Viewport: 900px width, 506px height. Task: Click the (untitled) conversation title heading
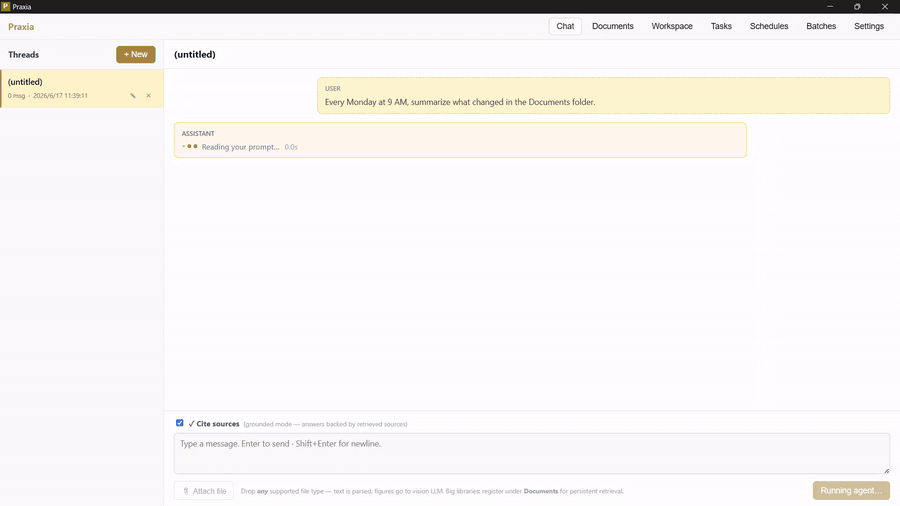click(x=195, y=55)
